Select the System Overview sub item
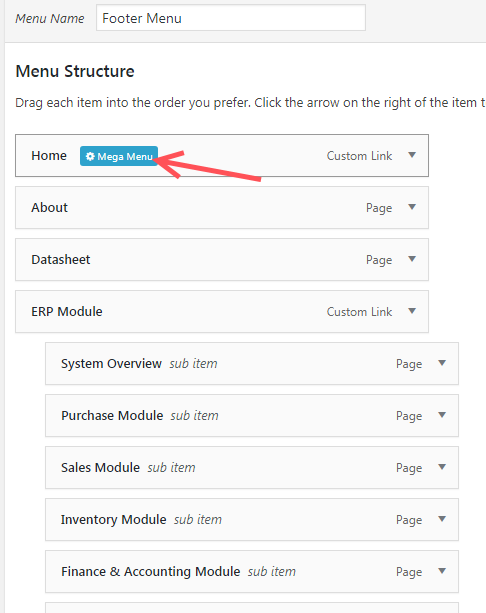486x613 pixels. [252, 364]
